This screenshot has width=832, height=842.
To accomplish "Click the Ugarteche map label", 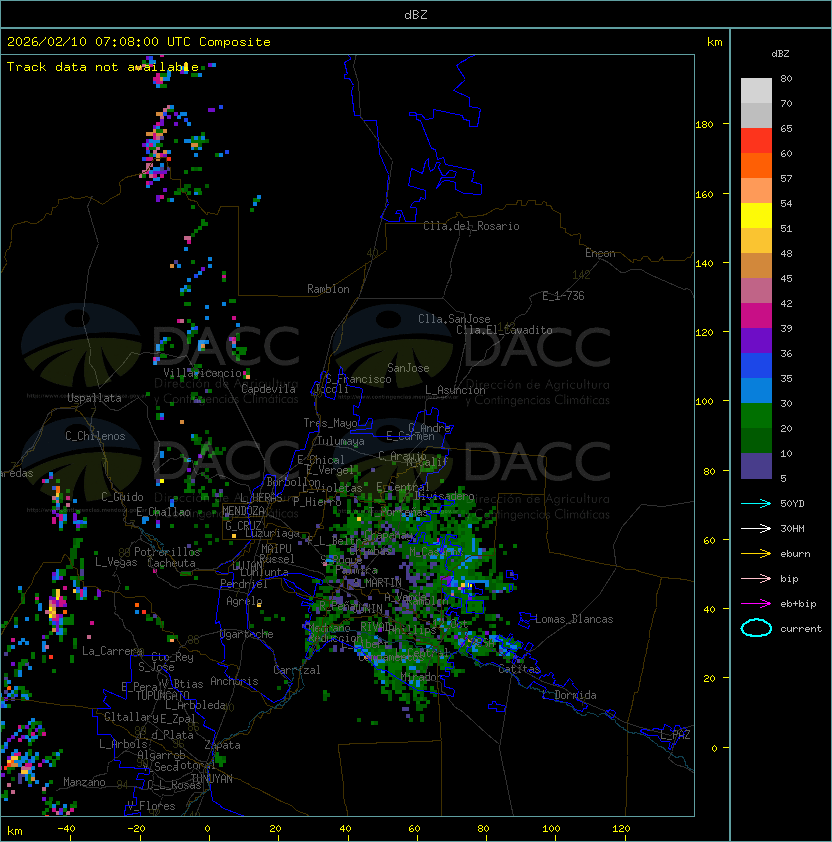I will tap(247, 634).
